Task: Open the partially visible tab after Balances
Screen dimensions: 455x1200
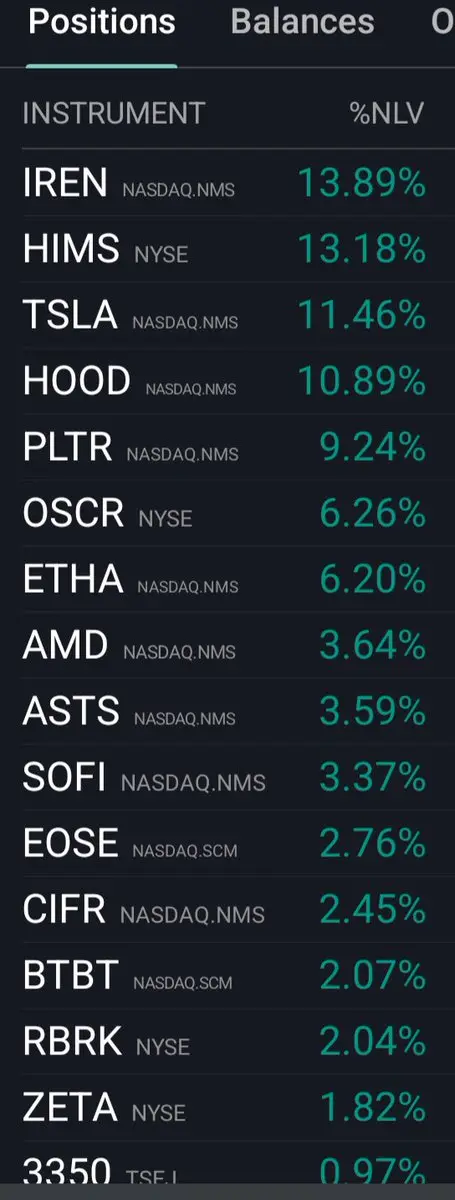Action: tap(442, 22)
